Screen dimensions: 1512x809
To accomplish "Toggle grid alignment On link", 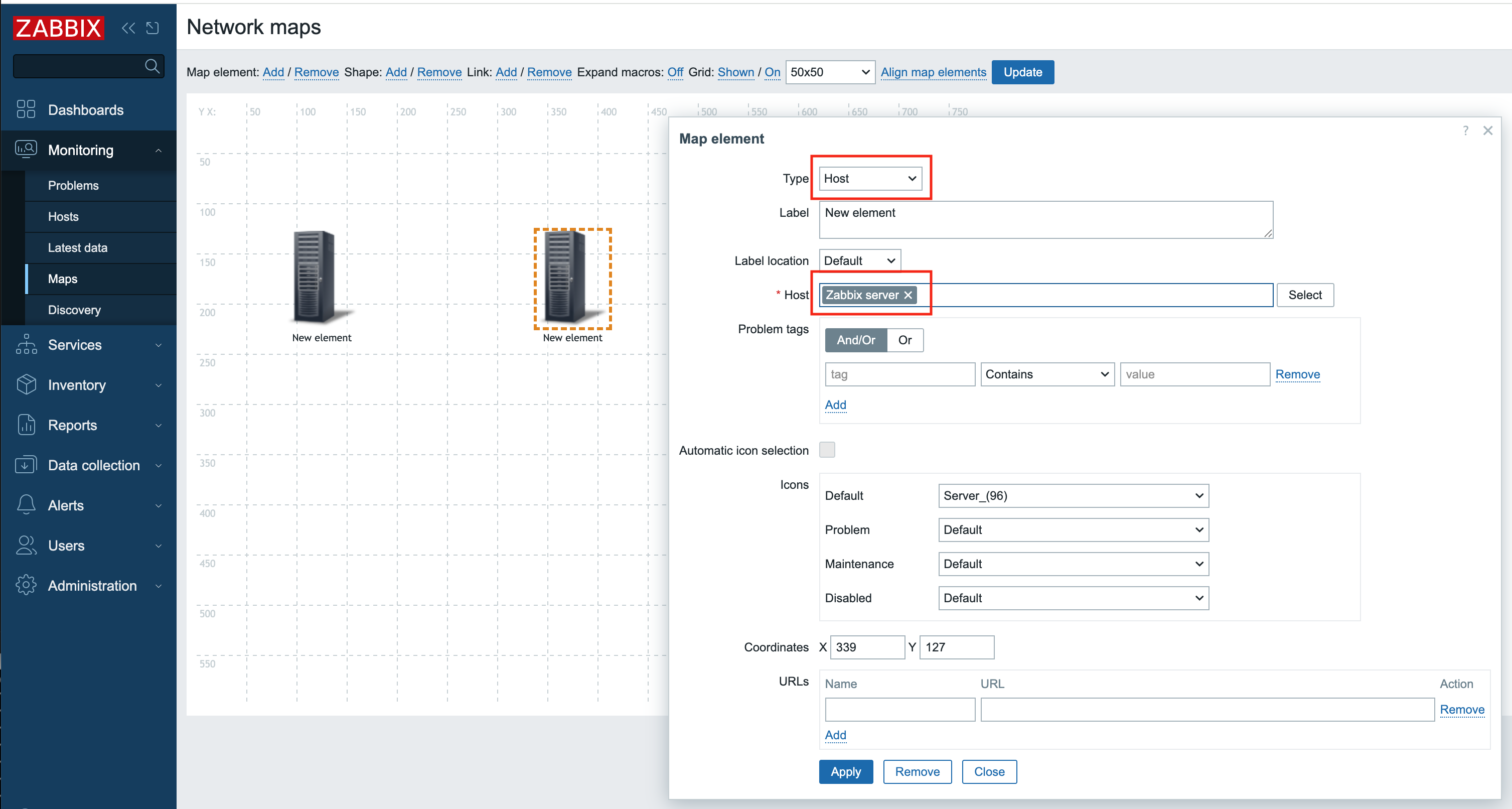I will [772, 72].
